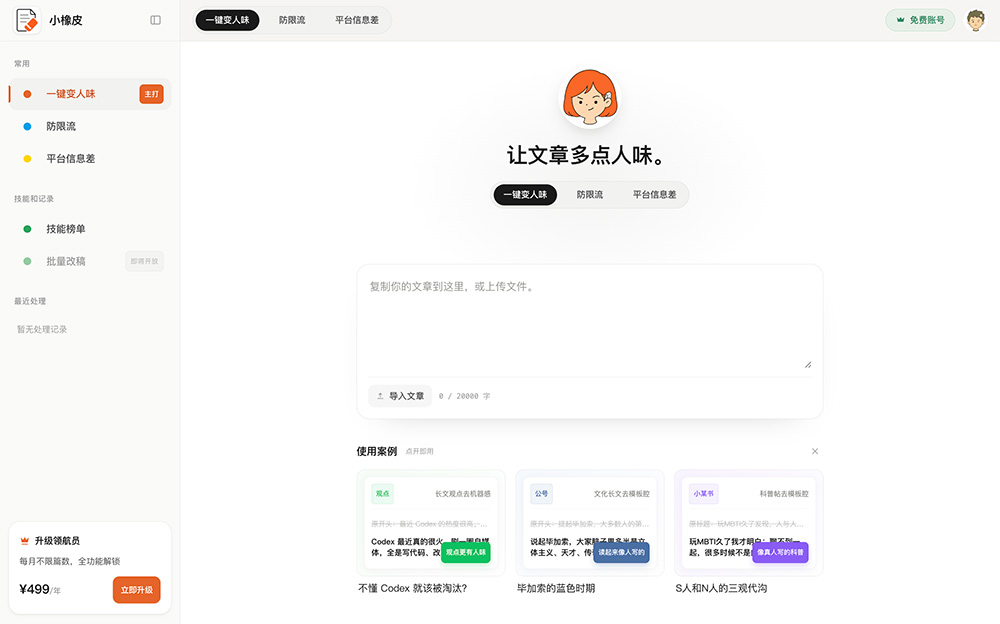Click the 立即升级 upgrade button
Screen dimensions: 1000x624
[x=137, y=590]
